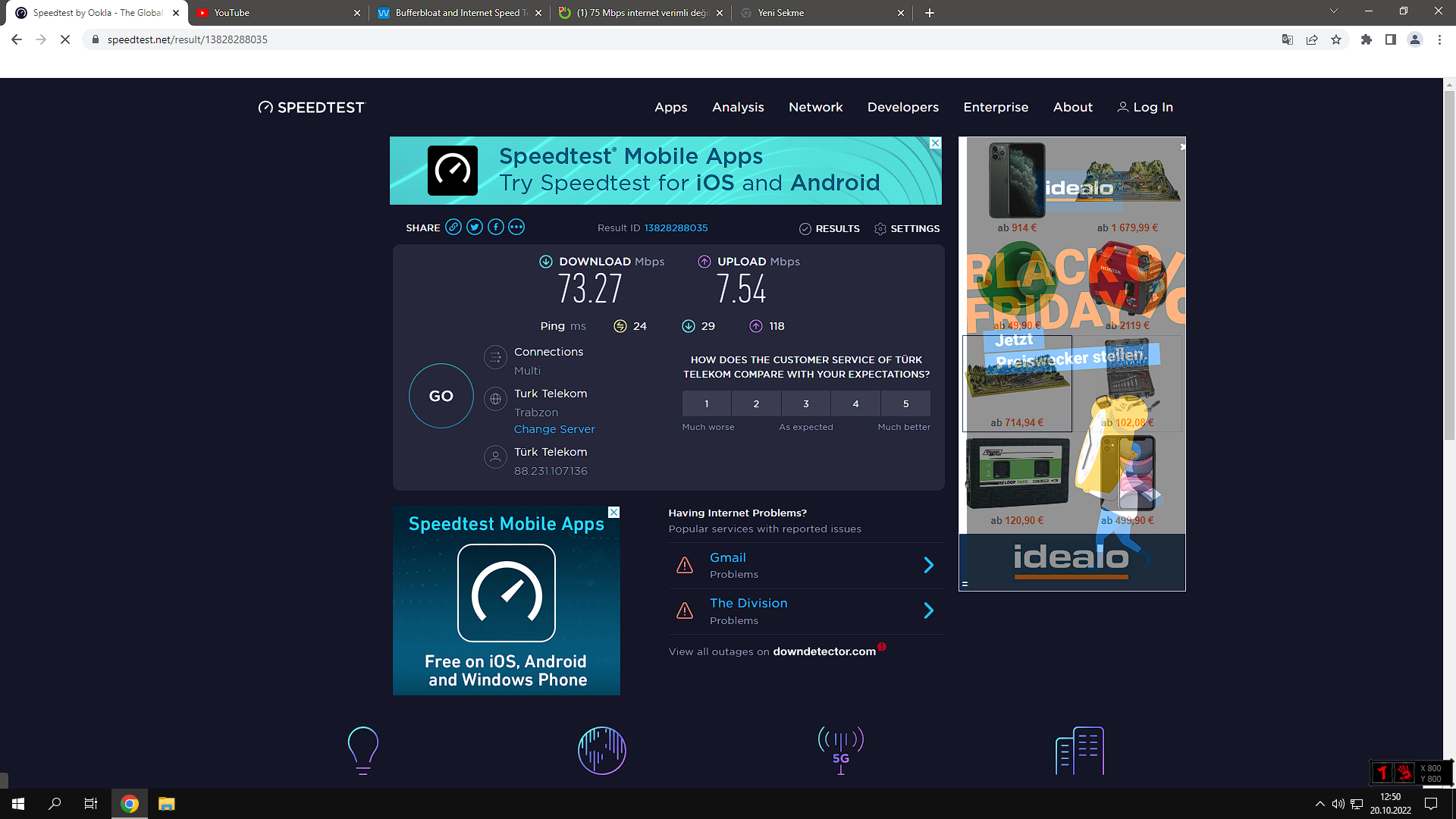Click the Change Server link

(554, 429)
